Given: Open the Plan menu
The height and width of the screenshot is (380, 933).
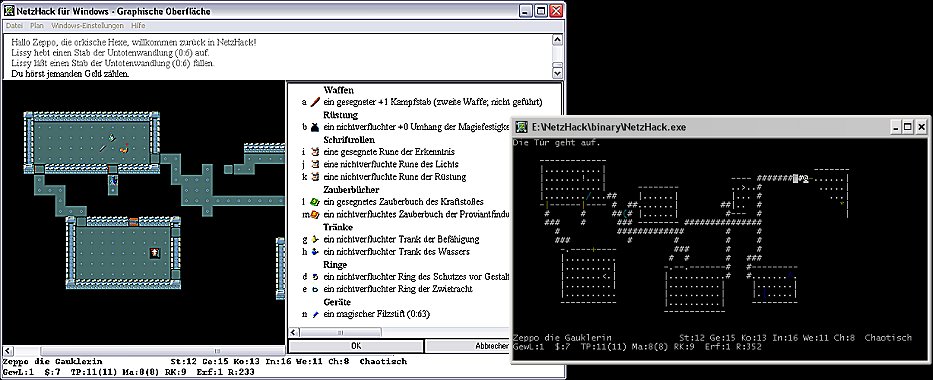Looking at the screenshot, I should point(37,26).
